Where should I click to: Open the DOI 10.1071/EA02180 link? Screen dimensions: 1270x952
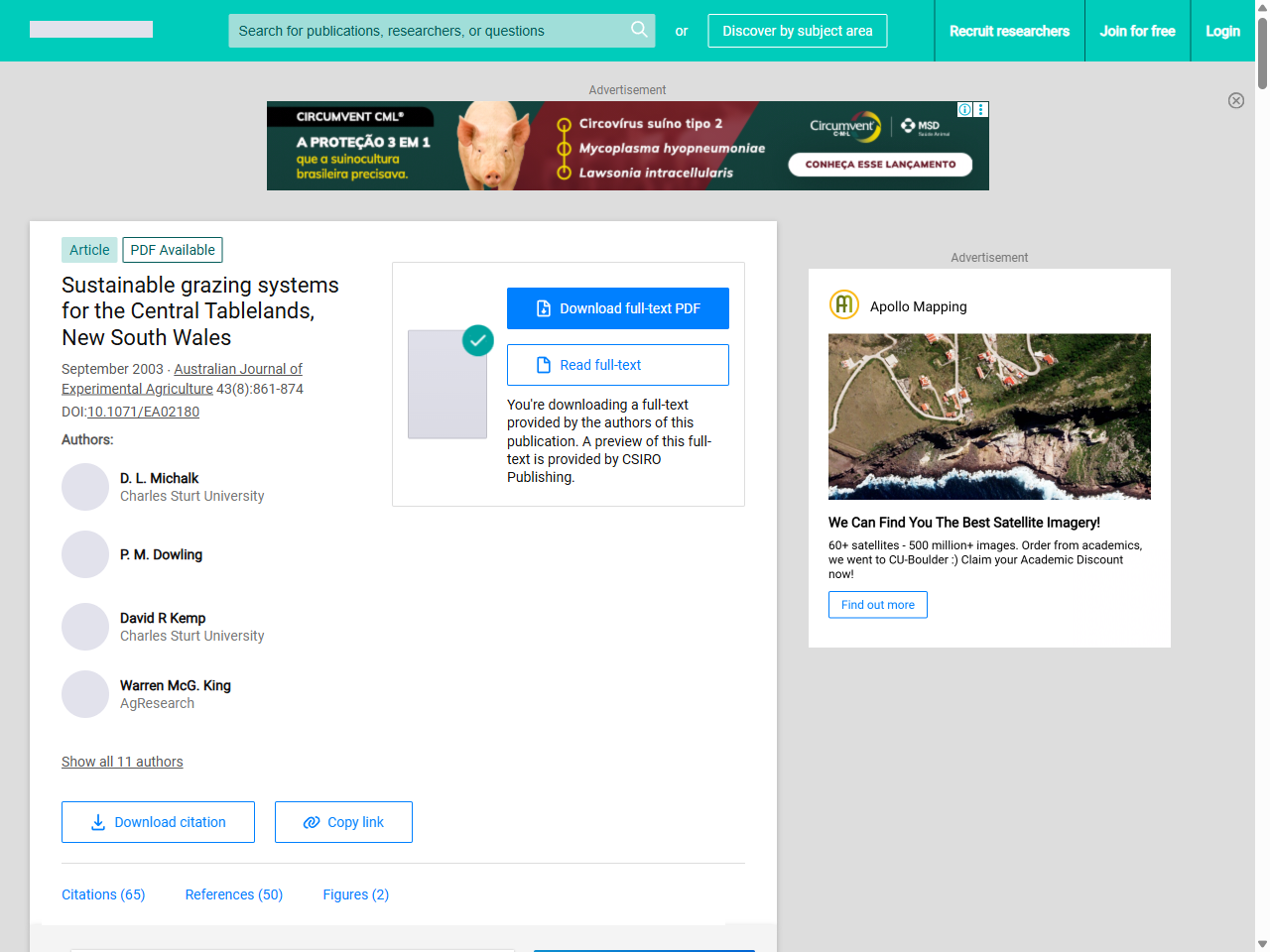pos(143,412)
